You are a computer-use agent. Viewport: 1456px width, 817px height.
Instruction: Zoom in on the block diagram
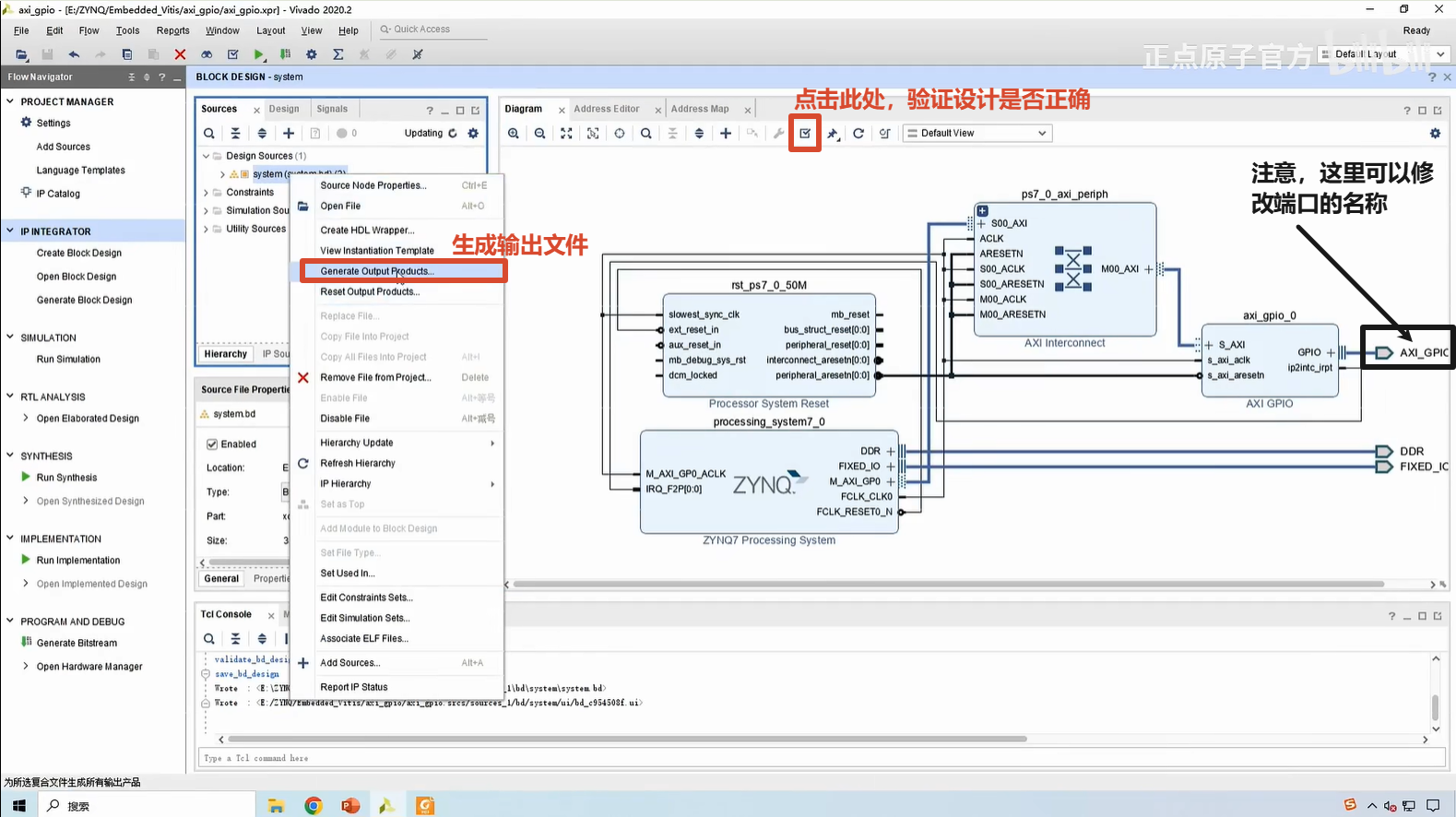[x=514, y=134]
